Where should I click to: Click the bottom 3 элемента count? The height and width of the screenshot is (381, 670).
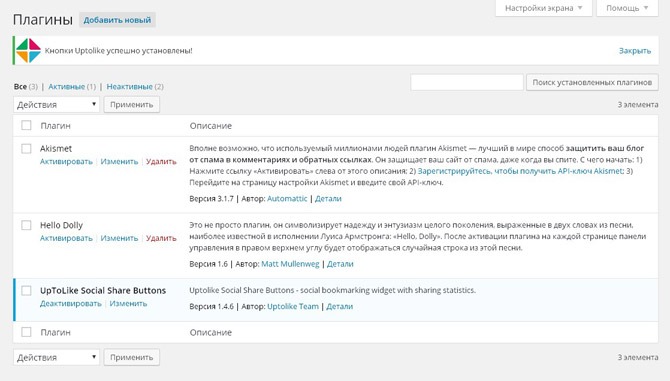point(638,357)
